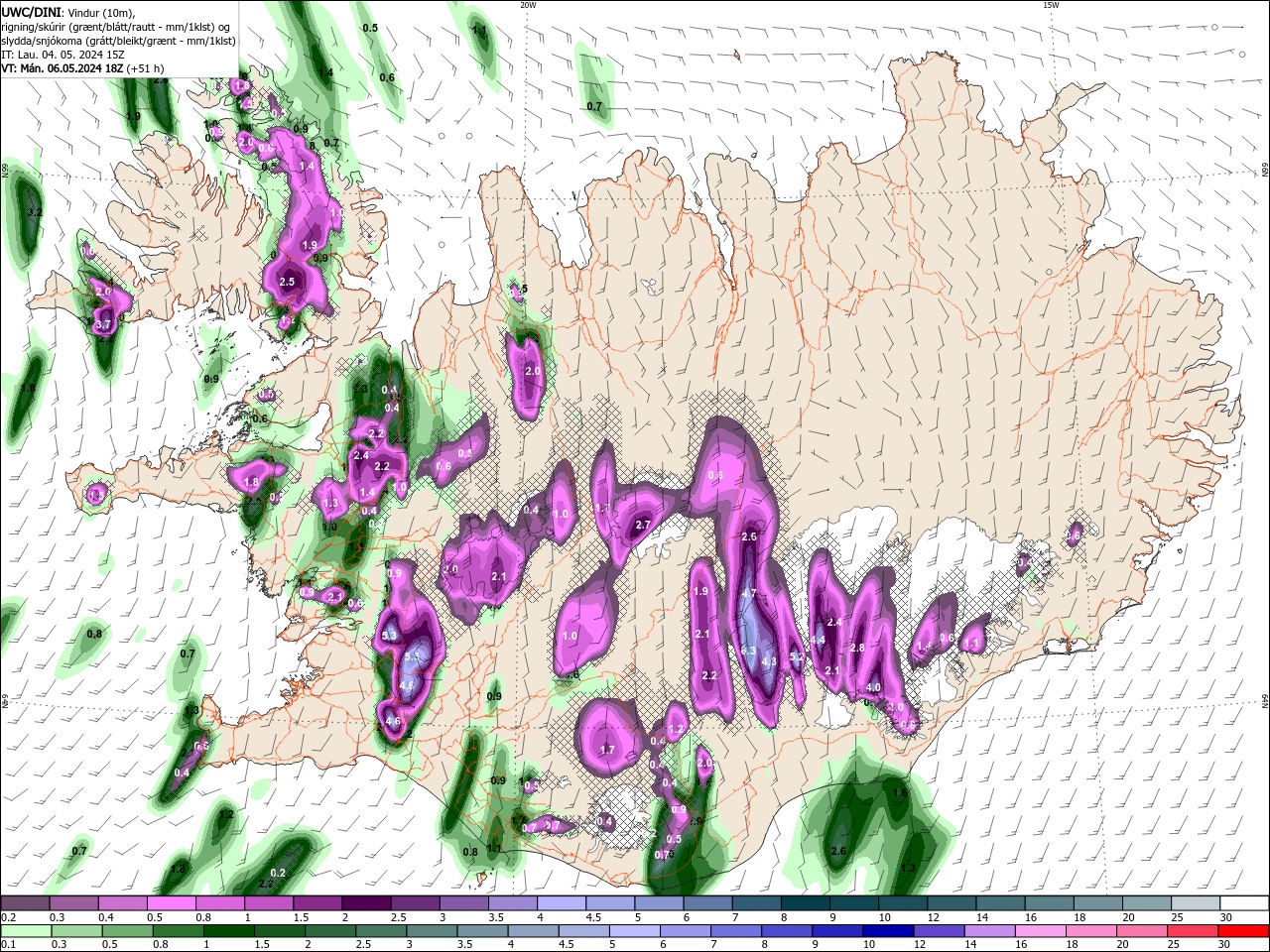
Task: Click the pale pink swatch labeled 16 in the bottom legend
Action: pyautogui.click(x=1041, y=931)
